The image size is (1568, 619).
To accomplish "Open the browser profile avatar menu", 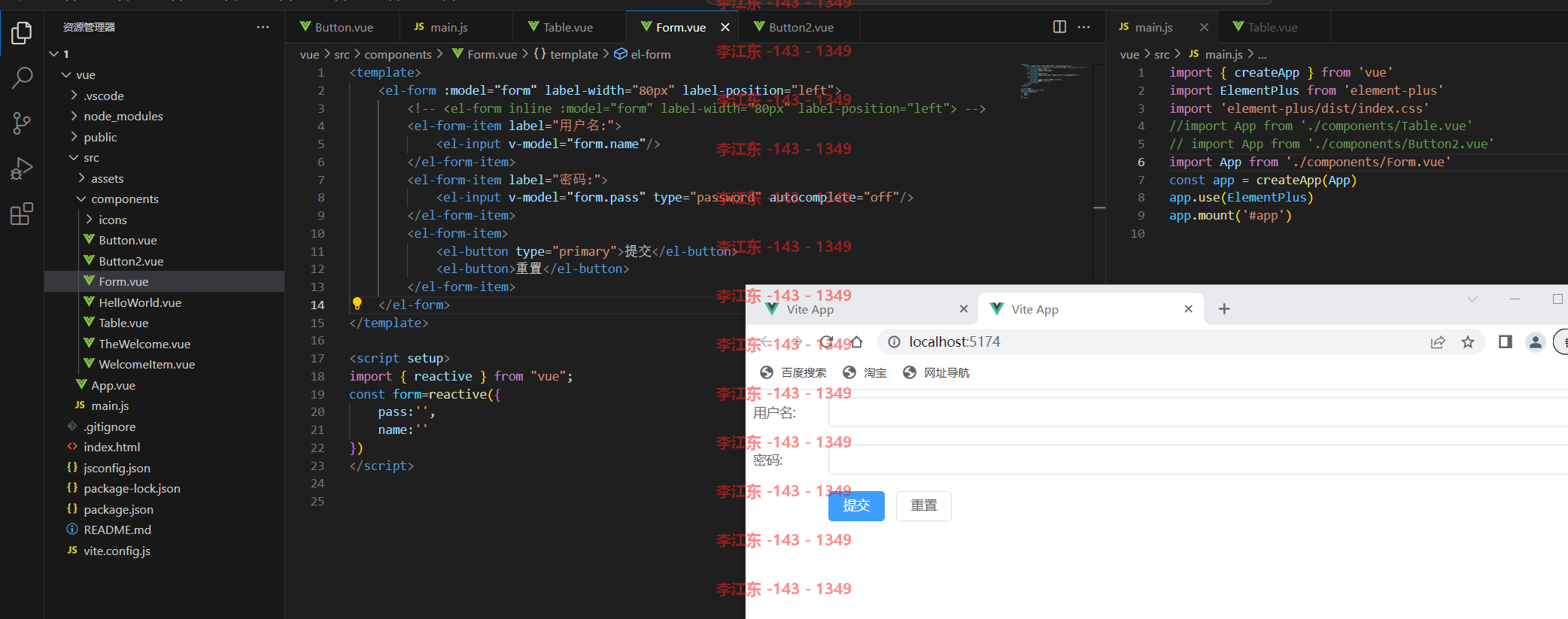I will pos(1536,342).
